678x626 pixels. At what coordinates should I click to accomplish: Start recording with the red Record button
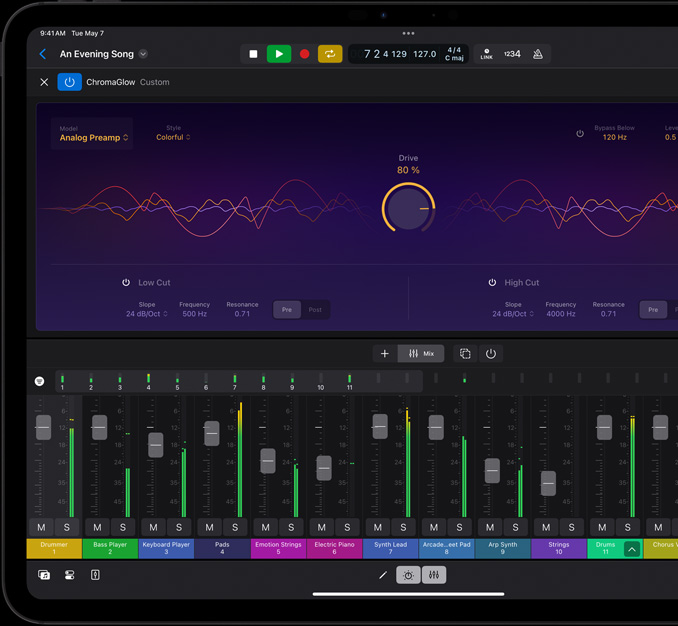tap(305, 54)
